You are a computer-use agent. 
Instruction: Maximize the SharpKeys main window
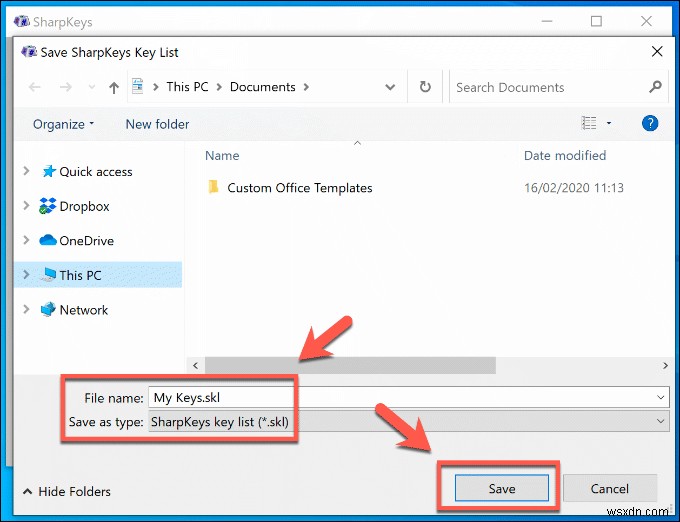point(596,21)
